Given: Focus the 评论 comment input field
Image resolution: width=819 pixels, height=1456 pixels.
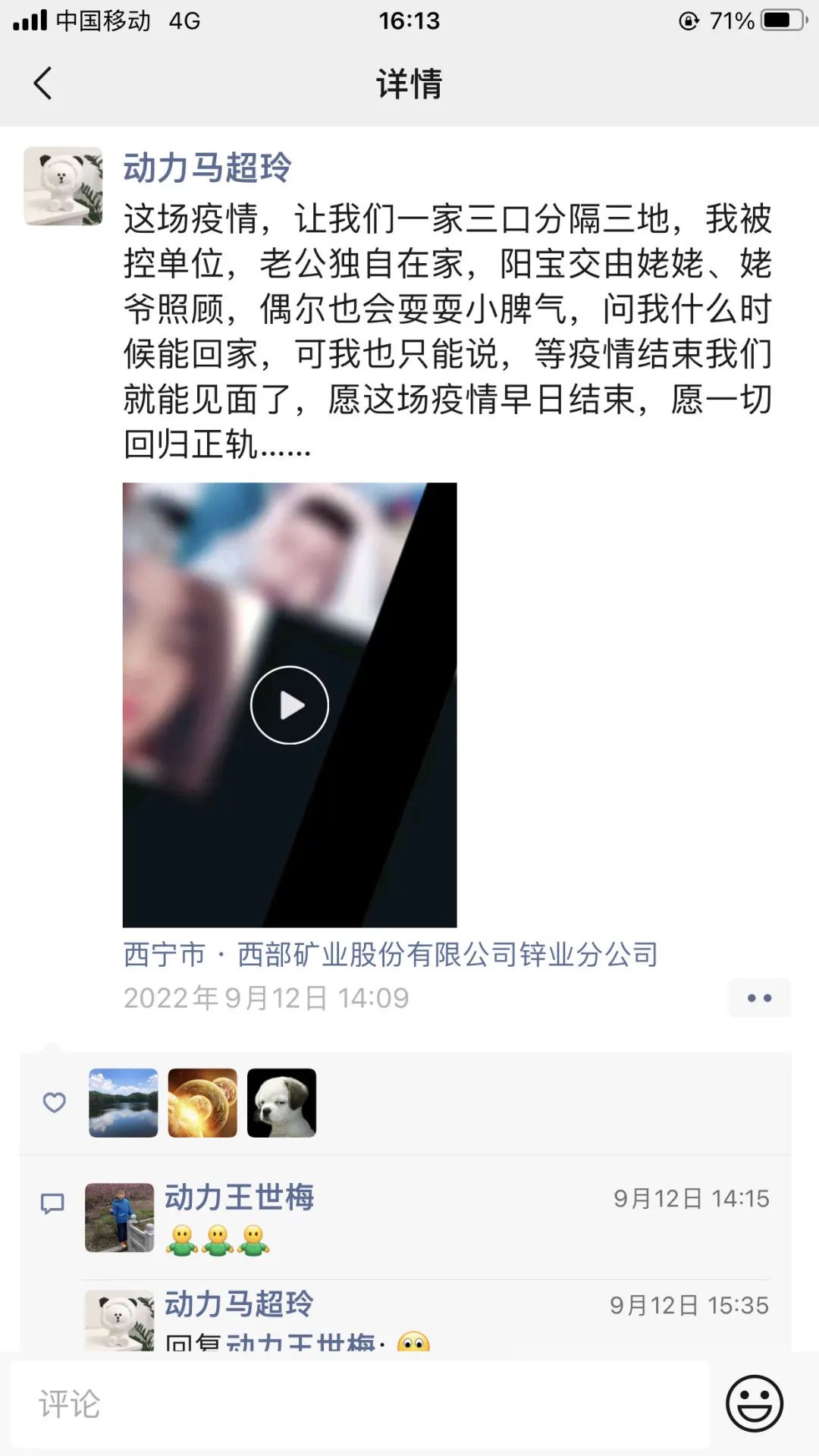Looking at the screenshot, I should (360, 1404).
